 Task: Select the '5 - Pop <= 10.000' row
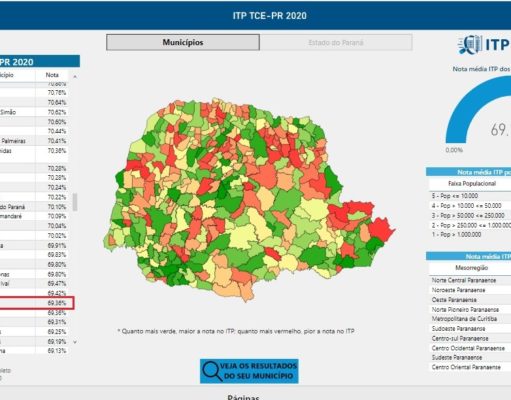pyautogui.click(x=470, y=196)
